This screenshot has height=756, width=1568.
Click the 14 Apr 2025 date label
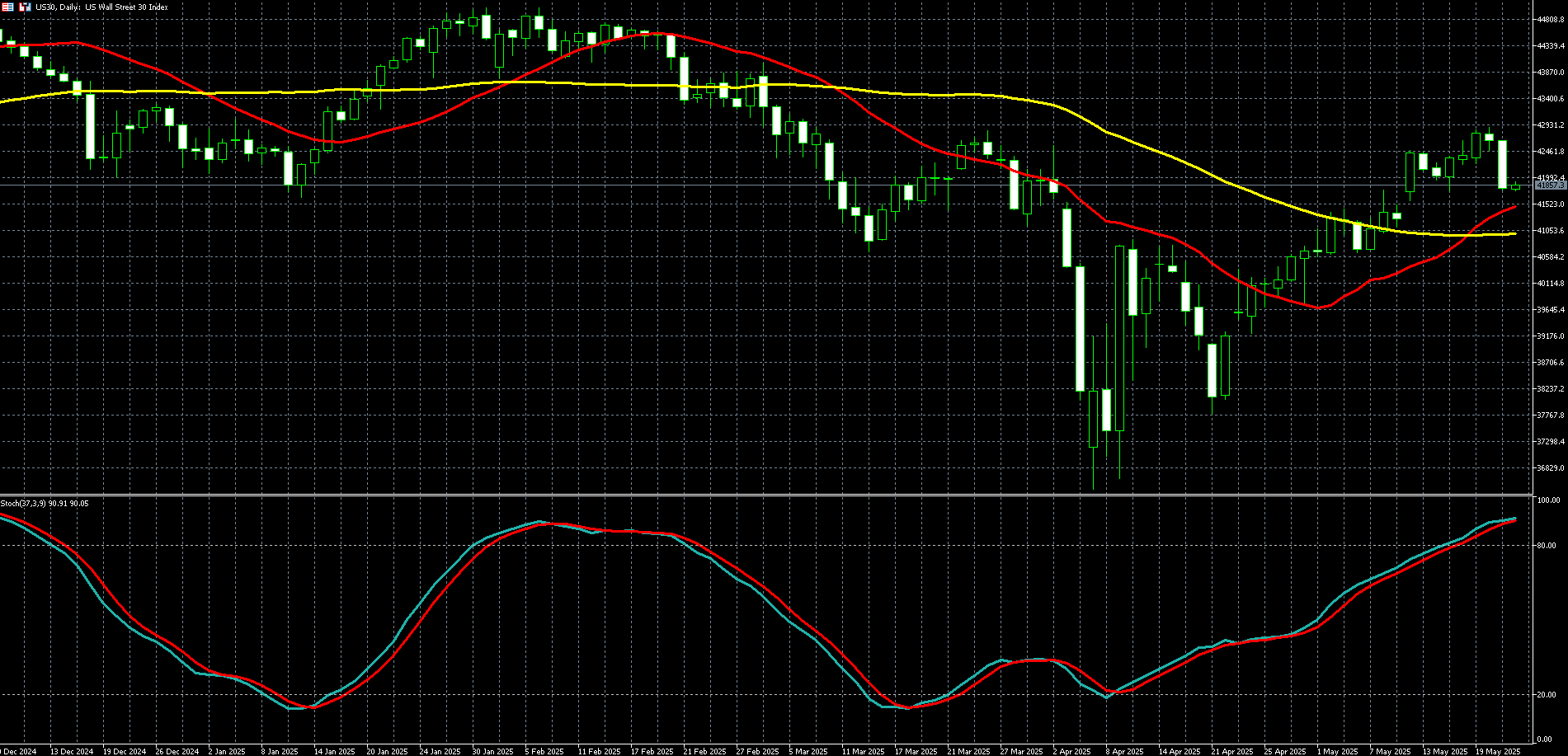point(1180,751)
